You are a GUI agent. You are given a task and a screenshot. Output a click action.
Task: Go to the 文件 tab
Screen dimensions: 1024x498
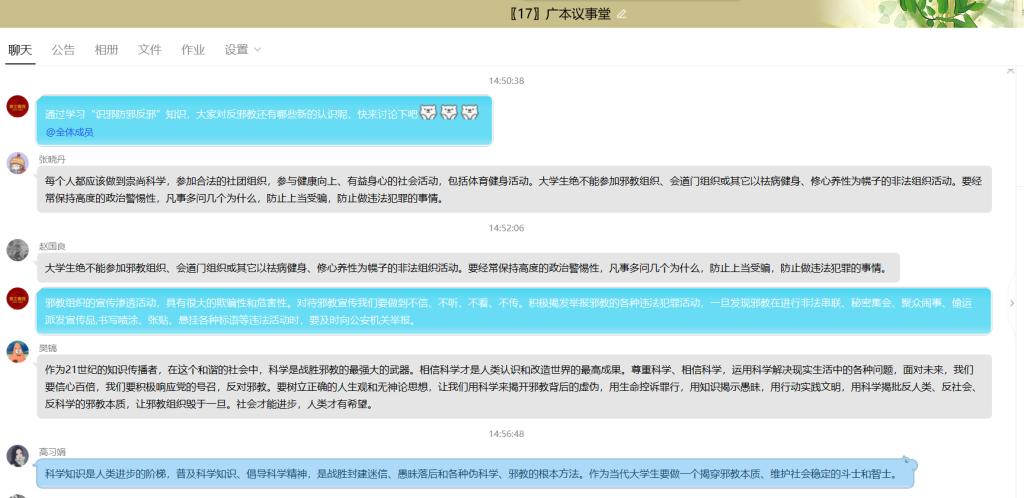coord(150,49)
